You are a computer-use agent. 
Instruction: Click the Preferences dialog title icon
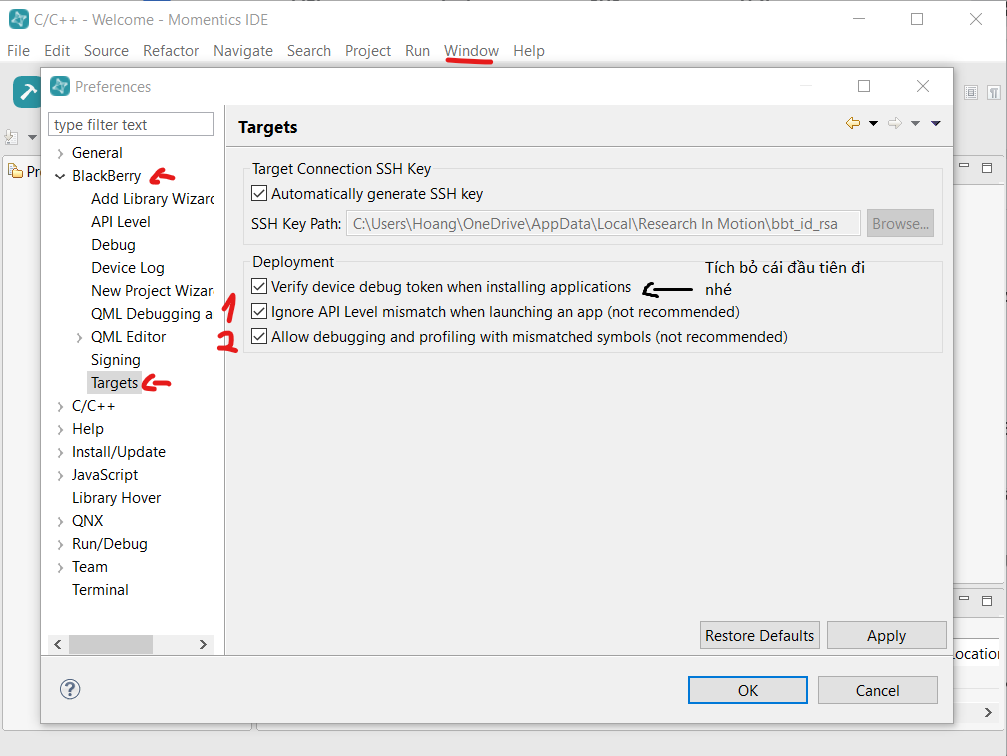60,86
